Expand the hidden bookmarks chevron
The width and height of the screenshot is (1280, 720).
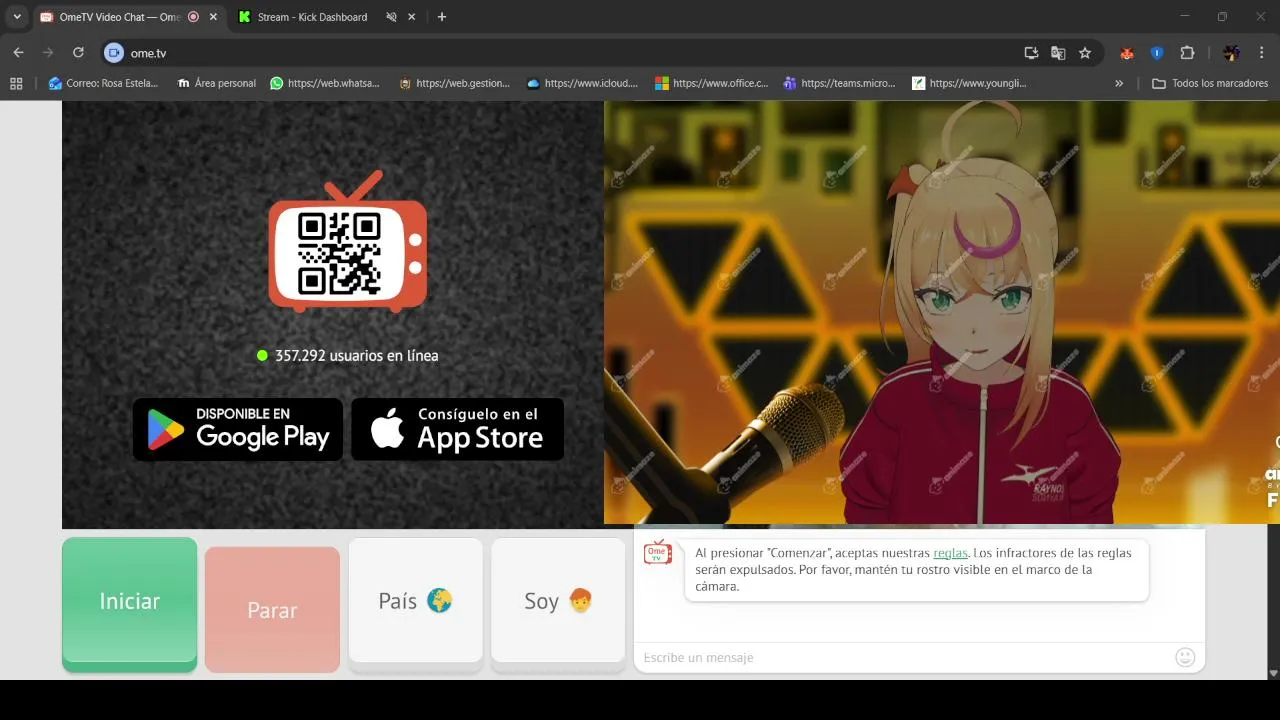pyautogui.click(x=1119, y=83)
